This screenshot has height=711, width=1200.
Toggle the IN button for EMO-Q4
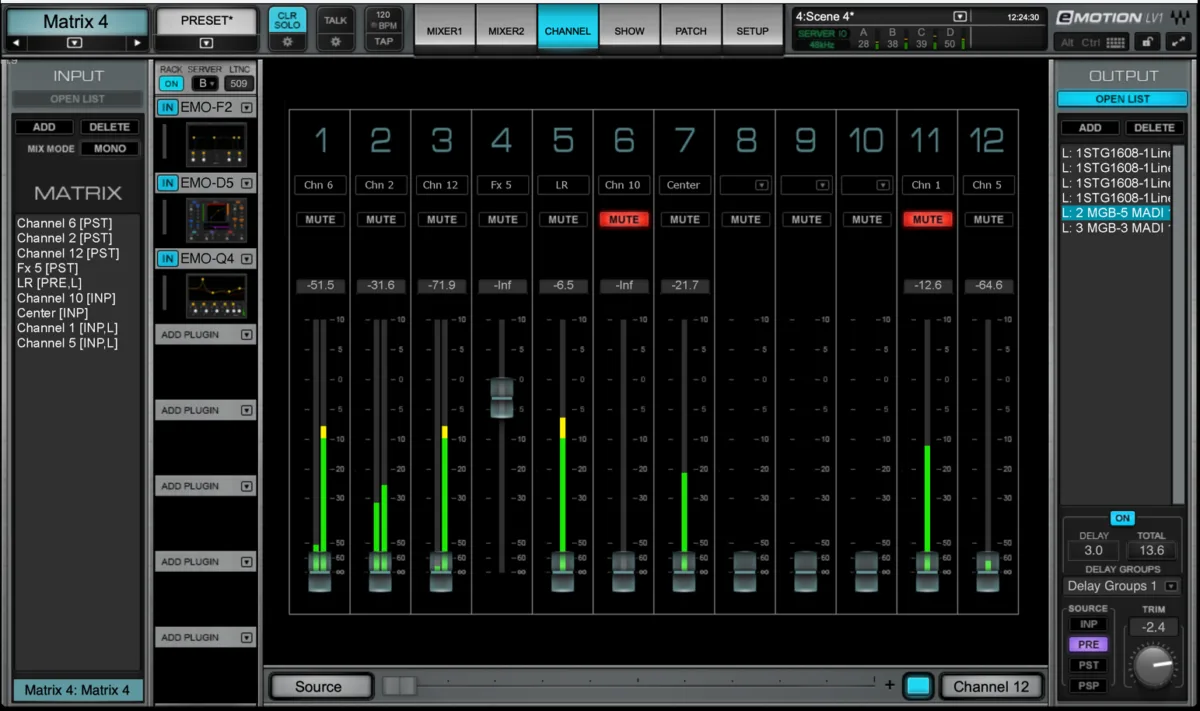point(167,259)
